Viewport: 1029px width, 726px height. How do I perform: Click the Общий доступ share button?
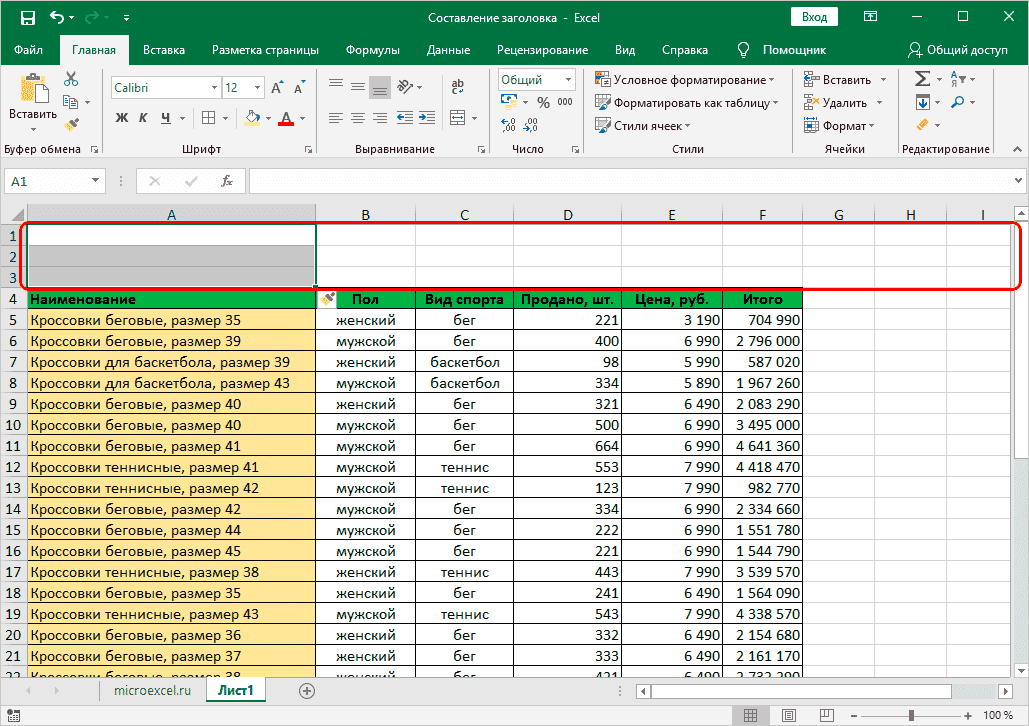pyautogui.click(x=958, y=50)
